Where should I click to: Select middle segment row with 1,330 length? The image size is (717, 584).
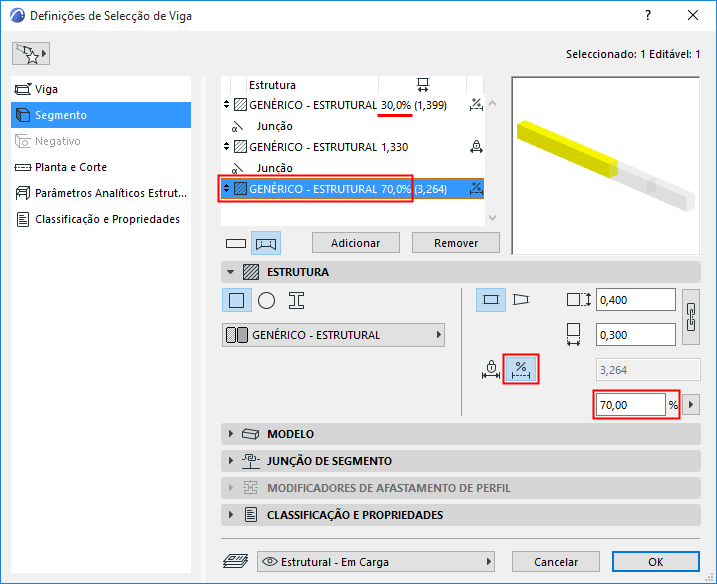click(352, 147)
